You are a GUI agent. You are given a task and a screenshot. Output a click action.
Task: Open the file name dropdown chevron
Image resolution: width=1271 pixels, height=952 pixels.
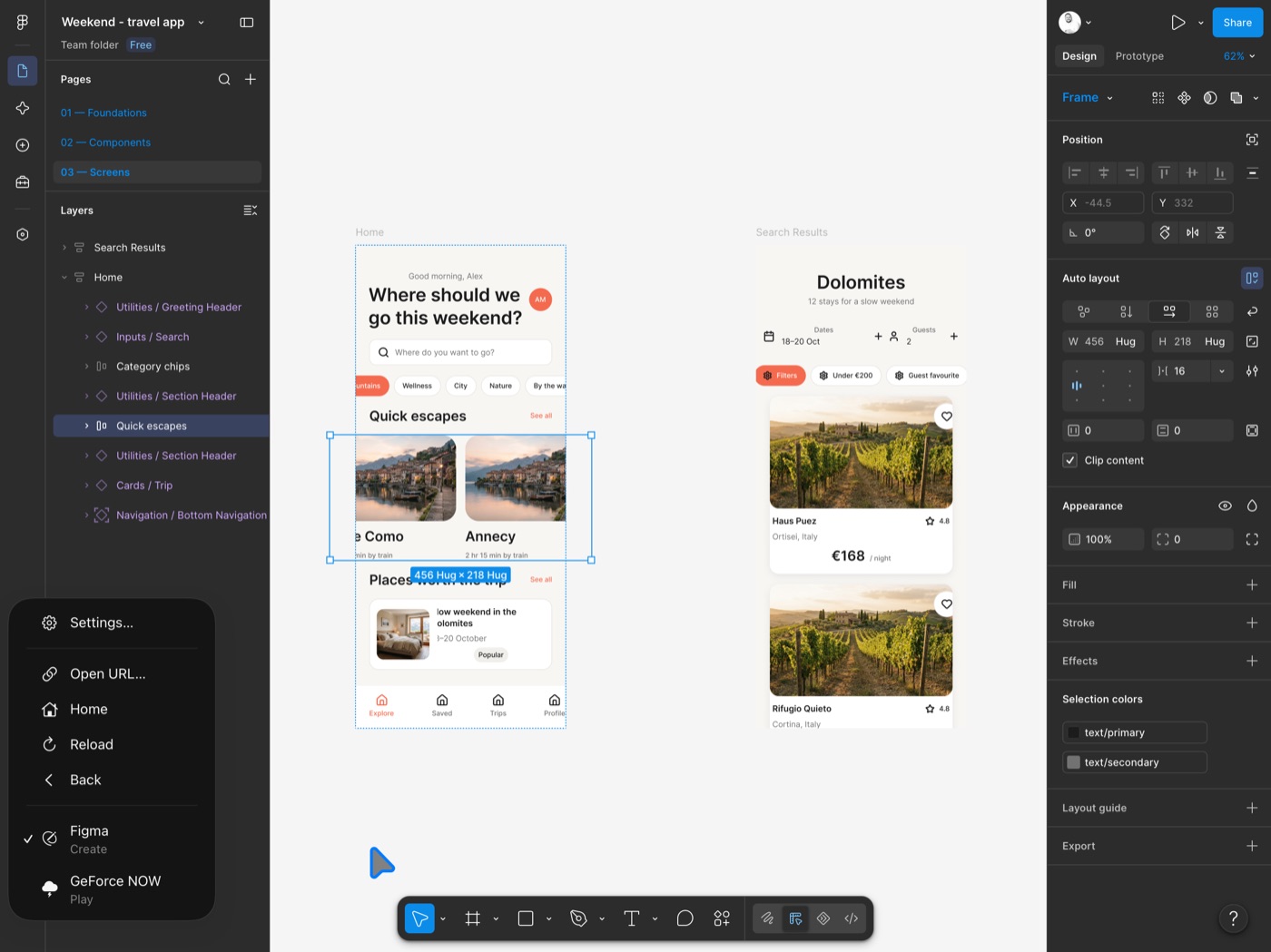202,23
